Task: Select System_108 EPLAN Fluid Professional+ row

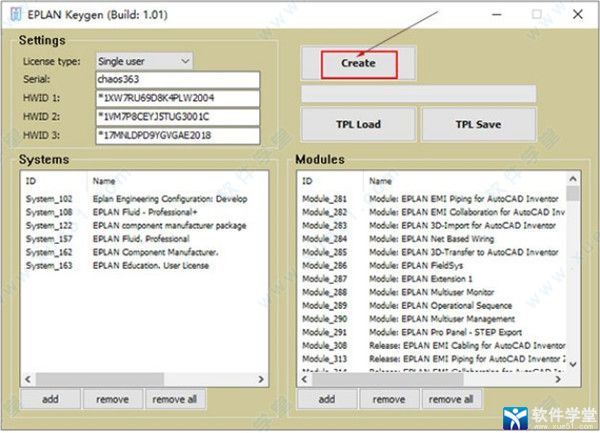Action: coord(144,212)
